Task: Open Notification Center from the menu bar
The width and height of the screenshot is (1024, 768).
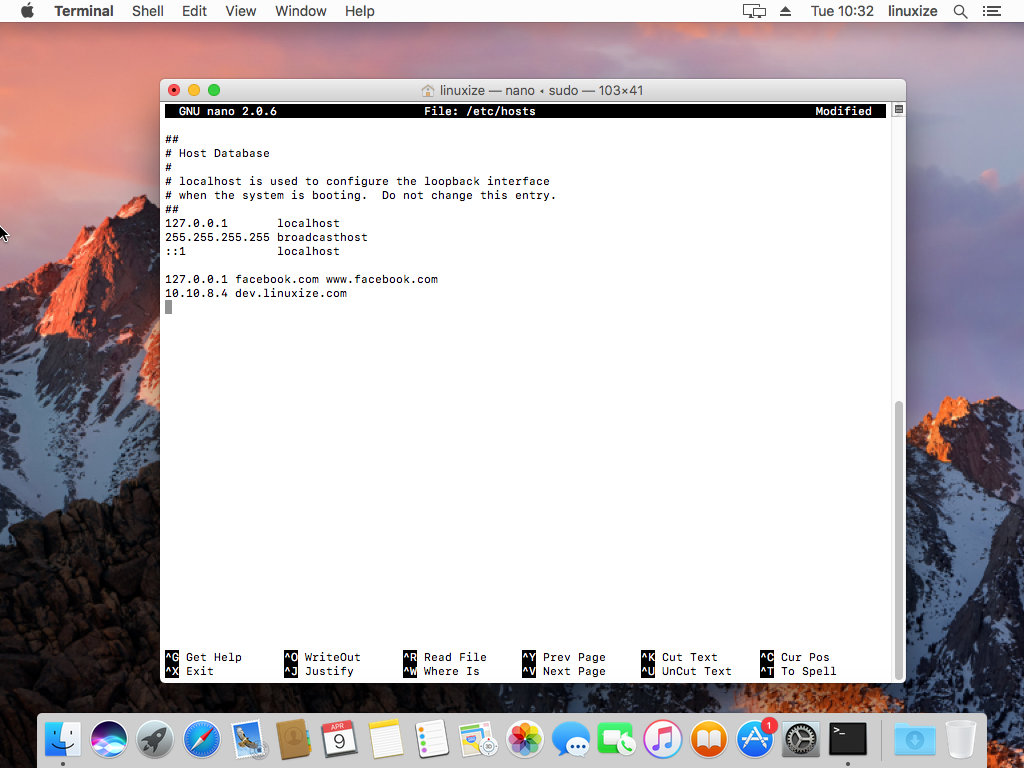Action: click(992, 11)
